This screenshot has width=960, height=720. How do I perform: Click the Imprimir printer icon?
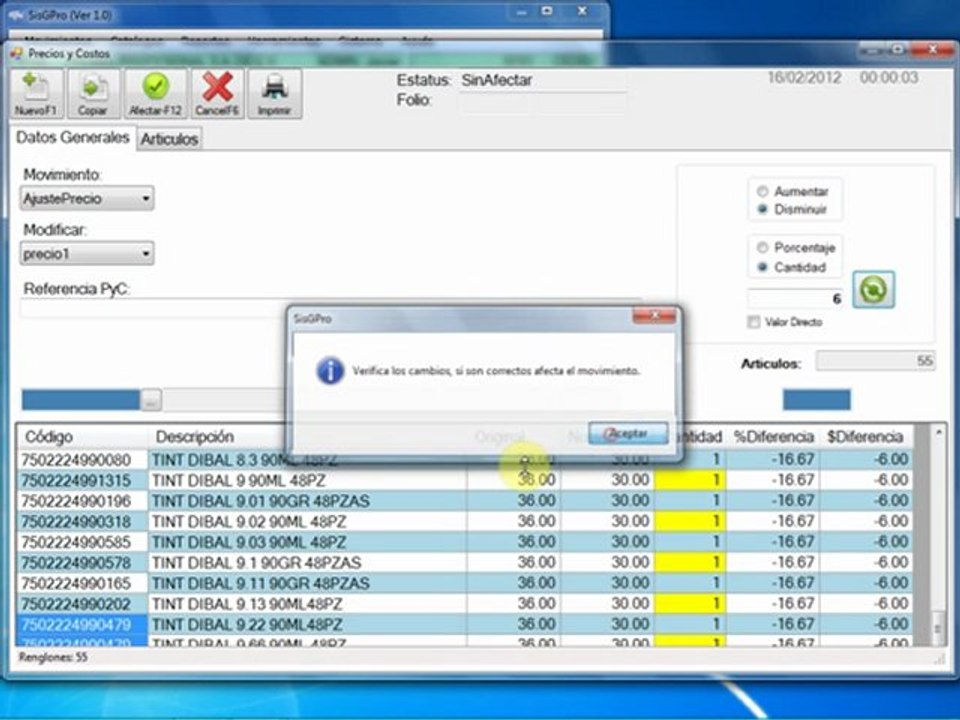[274, 93]
